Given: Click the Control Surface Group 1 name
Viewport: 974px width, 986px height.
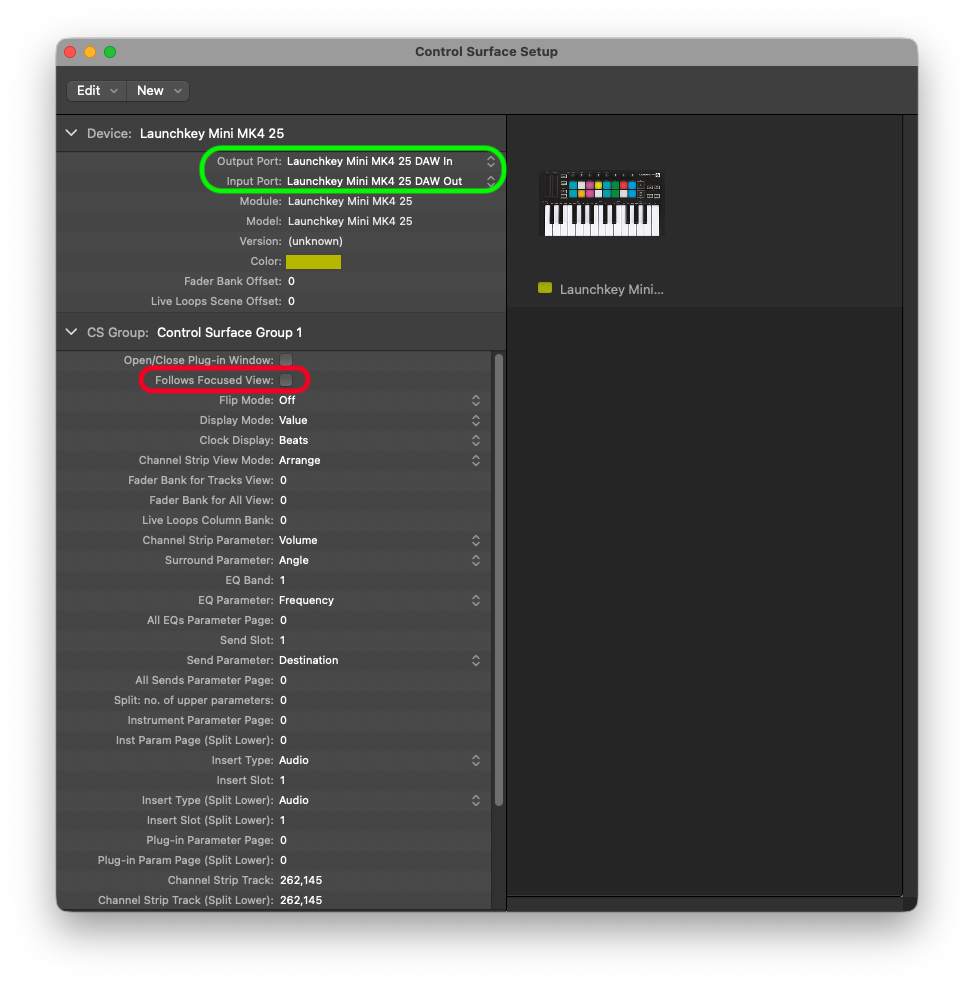Looking at the screenshot, I should click(x=230, y=333).
